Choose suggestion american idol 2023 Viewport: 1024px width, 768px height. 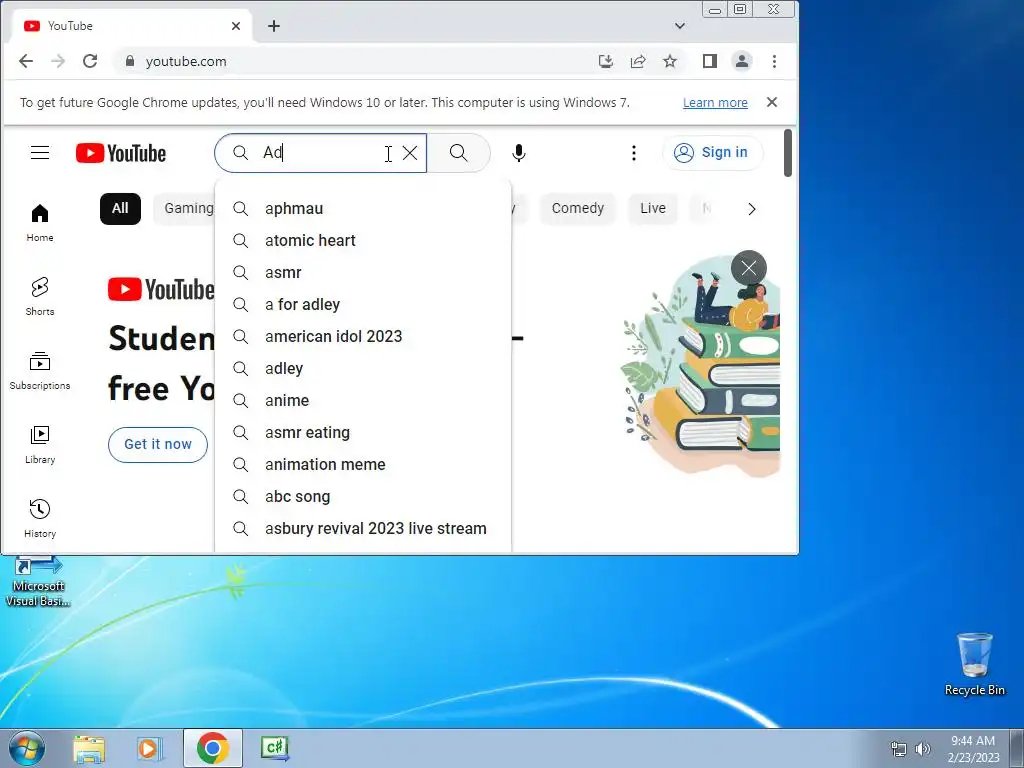[363, 336]
